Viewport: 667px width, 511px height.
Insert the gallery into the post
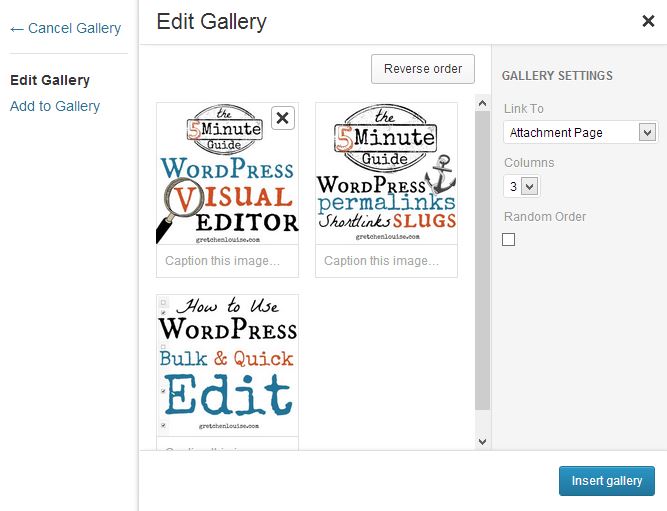(607, 481)
